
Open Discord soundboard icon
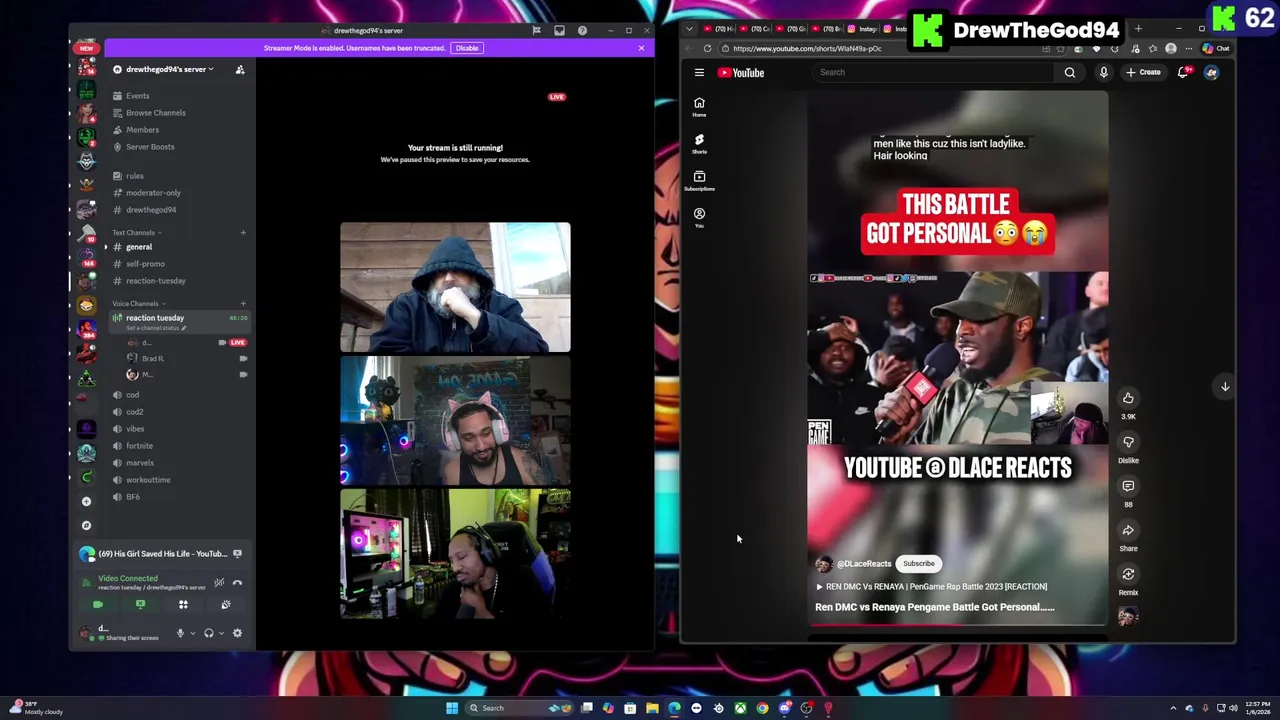click(x=226, y=604)
